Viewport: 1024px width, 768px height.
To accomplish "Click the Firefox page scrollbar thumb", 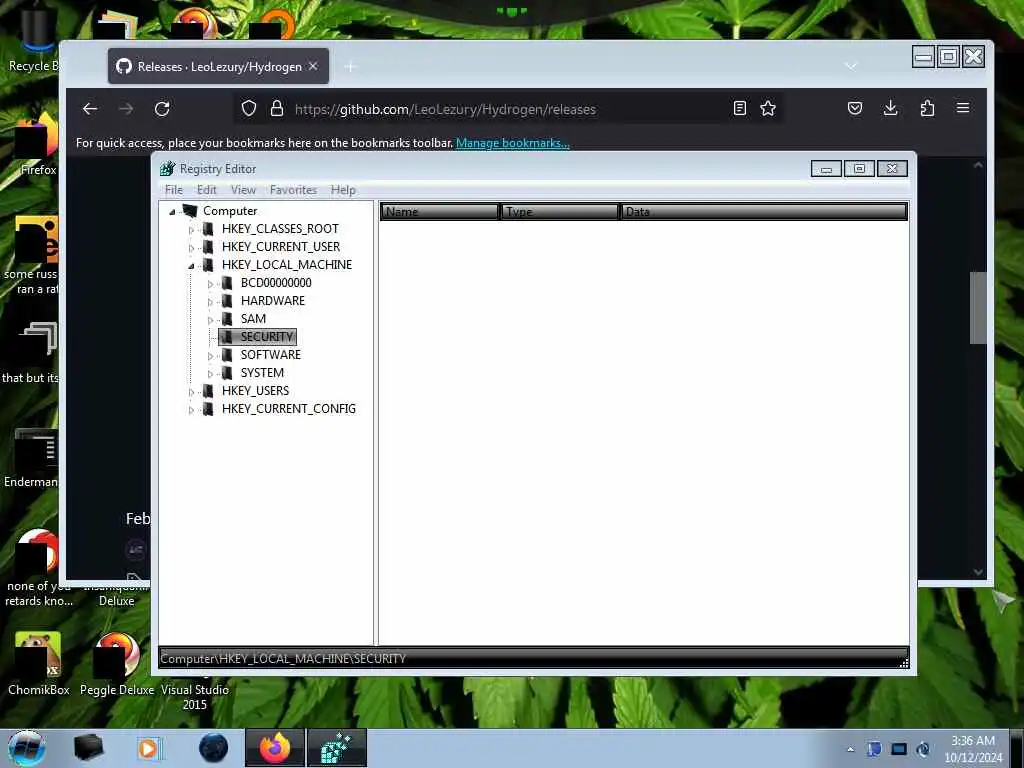I will coord(978,307).
